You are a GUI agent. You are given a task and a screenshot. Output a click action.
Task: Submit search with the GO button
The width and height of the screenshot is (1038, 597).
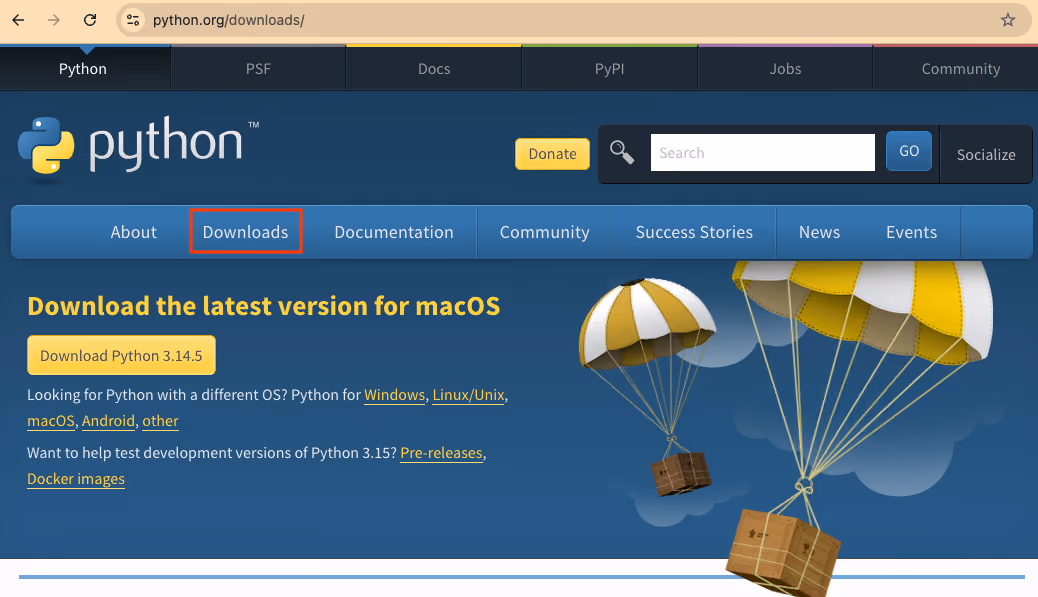pyautogui.click(x=909, y=151)
